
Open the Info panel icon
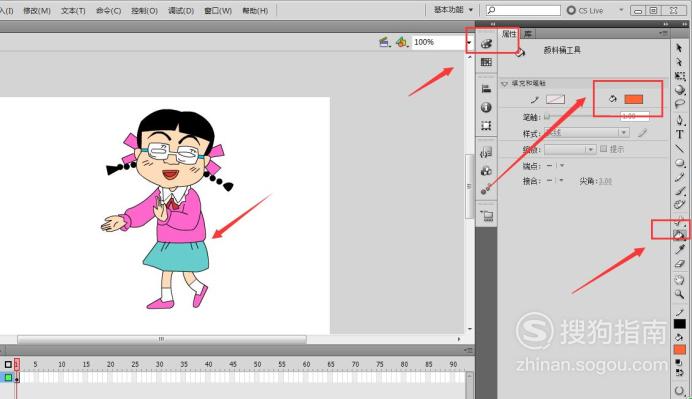point(486,107)
